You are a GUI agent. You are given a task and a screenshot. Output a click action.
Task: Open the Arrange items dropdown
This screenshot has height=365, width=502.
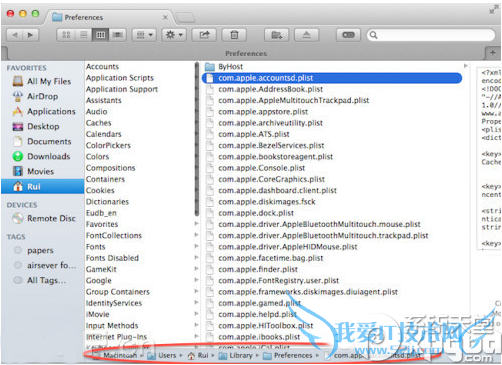[144, 35]
